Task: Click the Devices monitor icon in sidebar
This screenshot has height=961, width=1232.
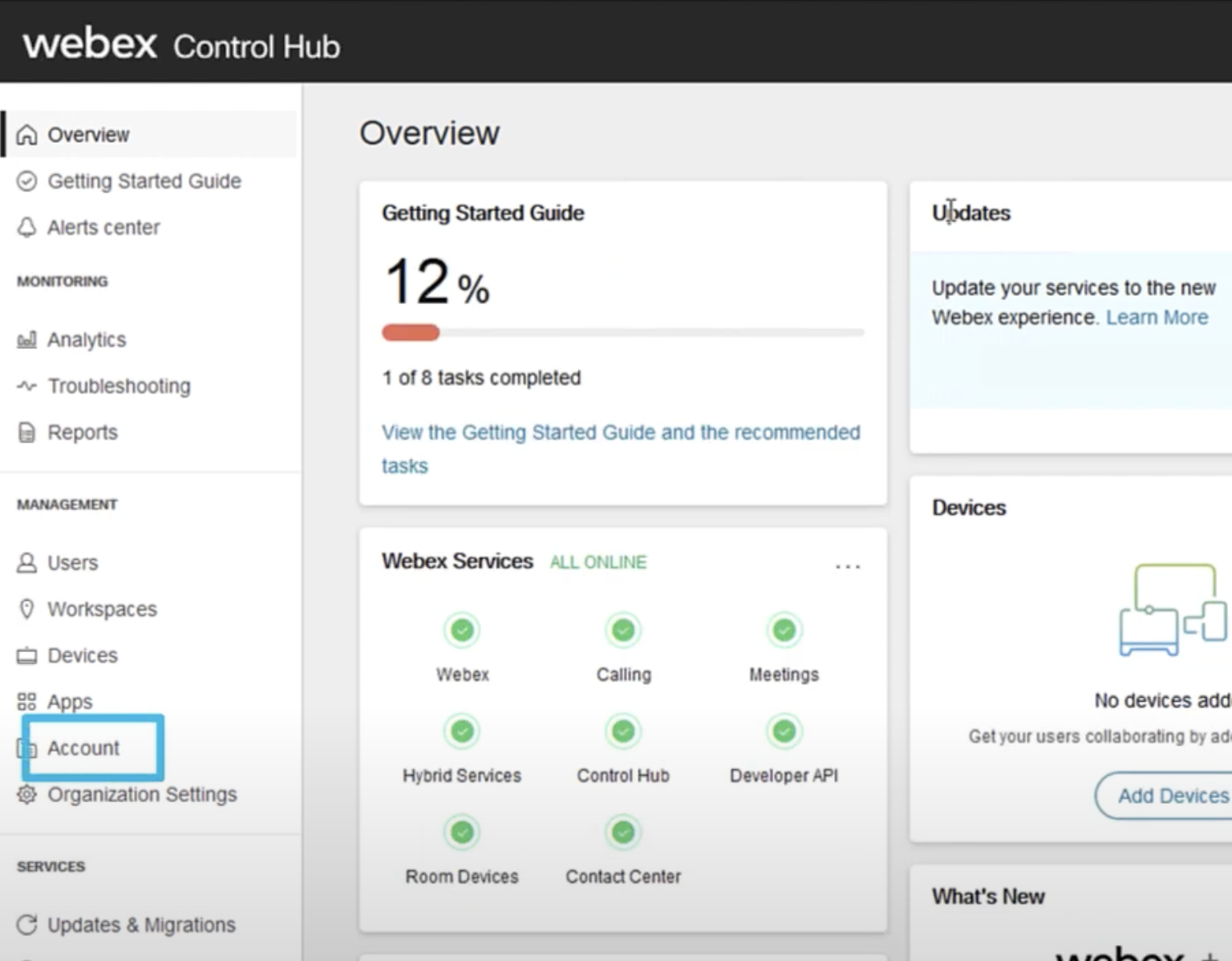Action: pos(26,656)
